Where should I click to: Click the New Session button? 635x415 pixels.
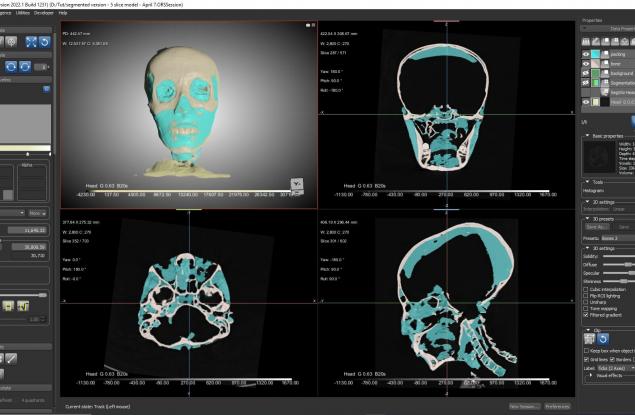pos(524,407)
